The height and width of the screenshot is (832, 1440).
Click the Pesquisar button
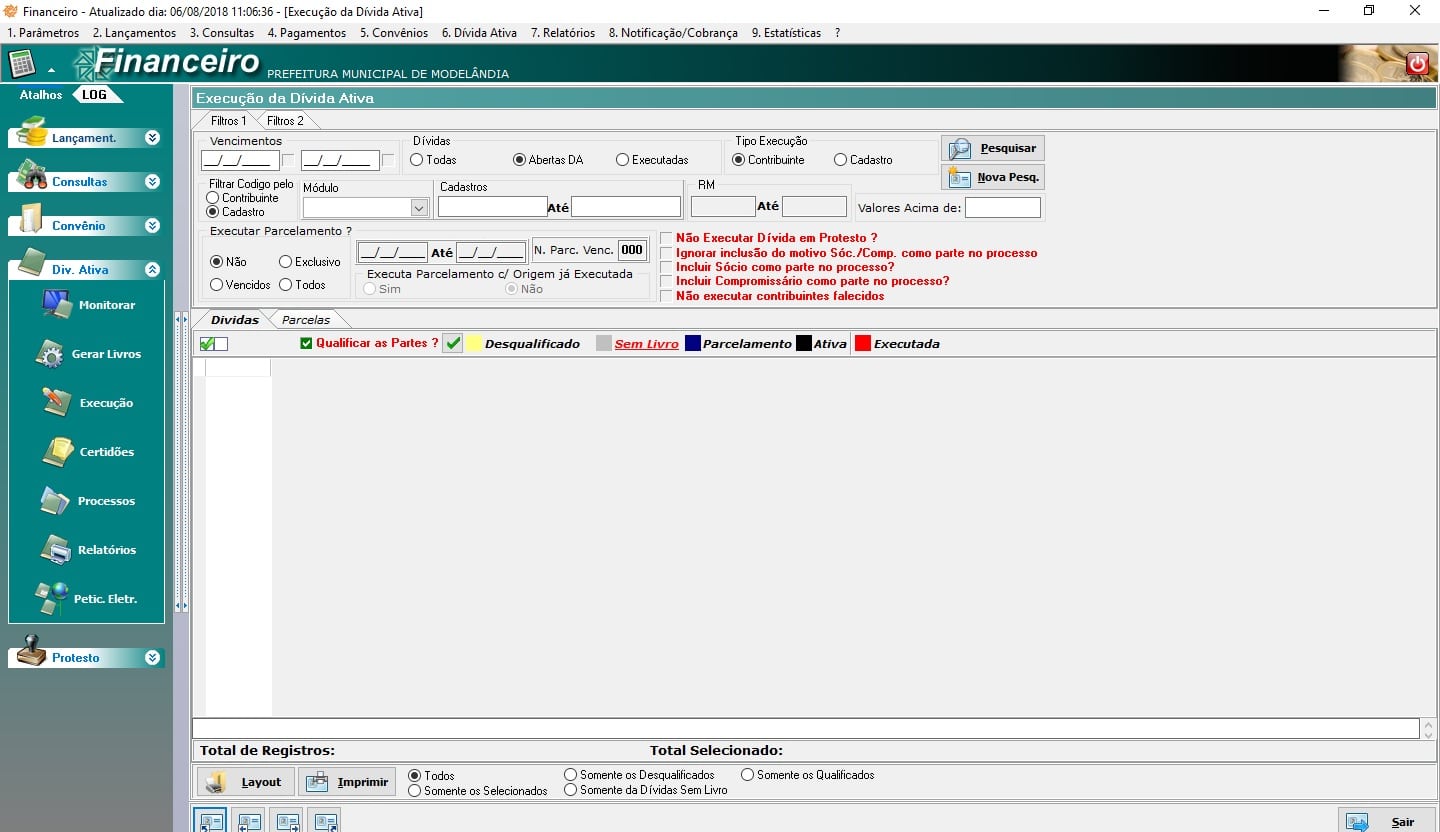pos(992,148)
